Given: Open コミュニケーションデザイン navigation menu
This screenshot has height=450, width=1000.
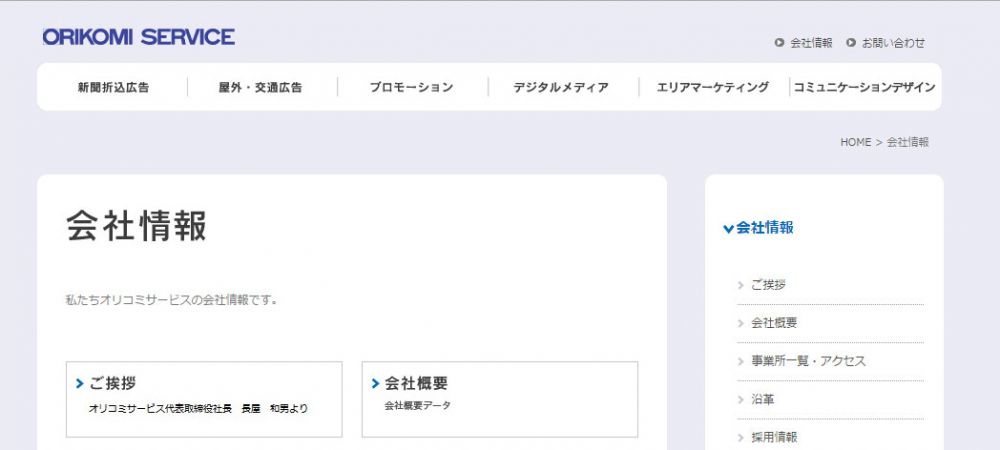Looking at the screenshot, I should [864, 87].
